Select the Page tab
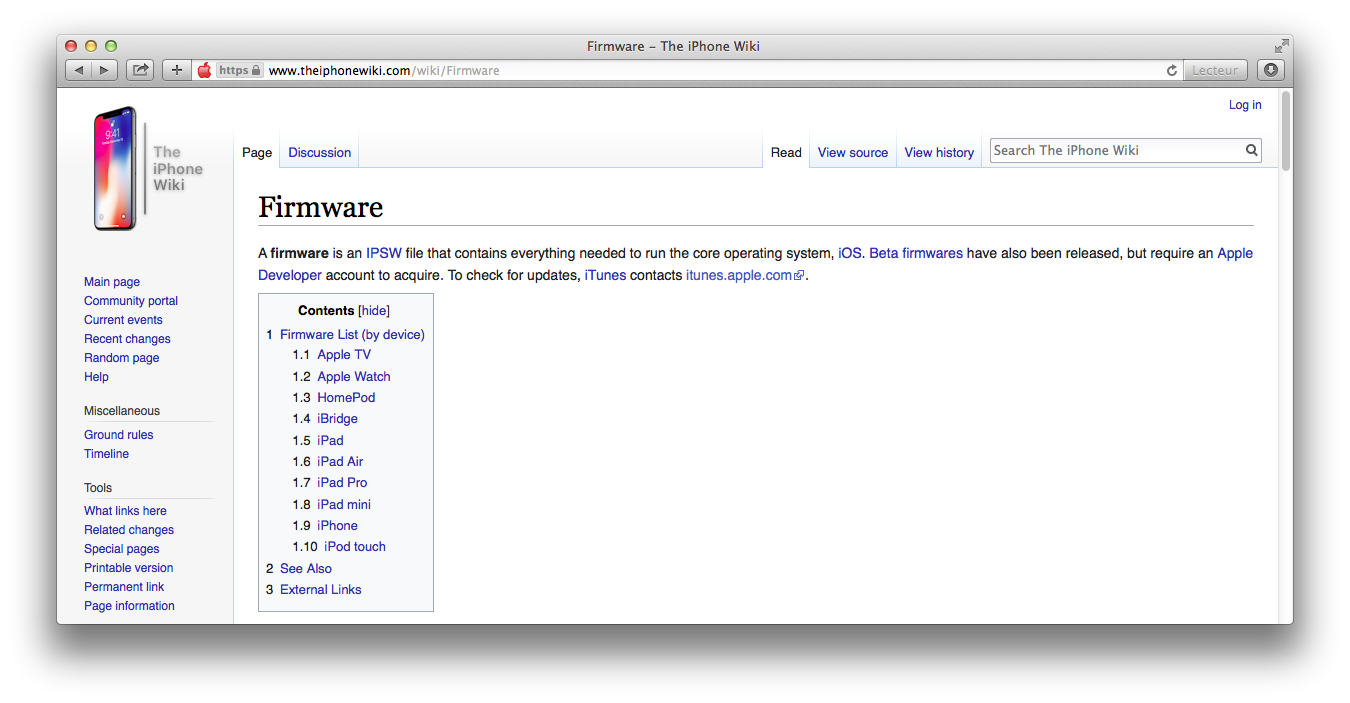This screenshot has width=1350, height=703. (x=257, y=152)
